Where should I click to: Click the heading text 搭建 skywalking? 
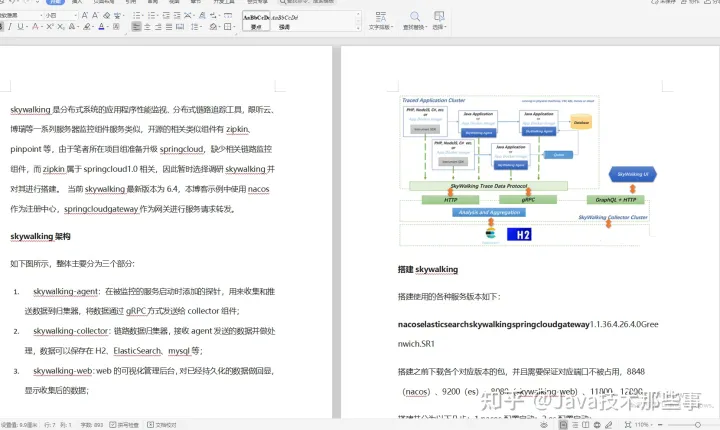[x=428, y=269]
